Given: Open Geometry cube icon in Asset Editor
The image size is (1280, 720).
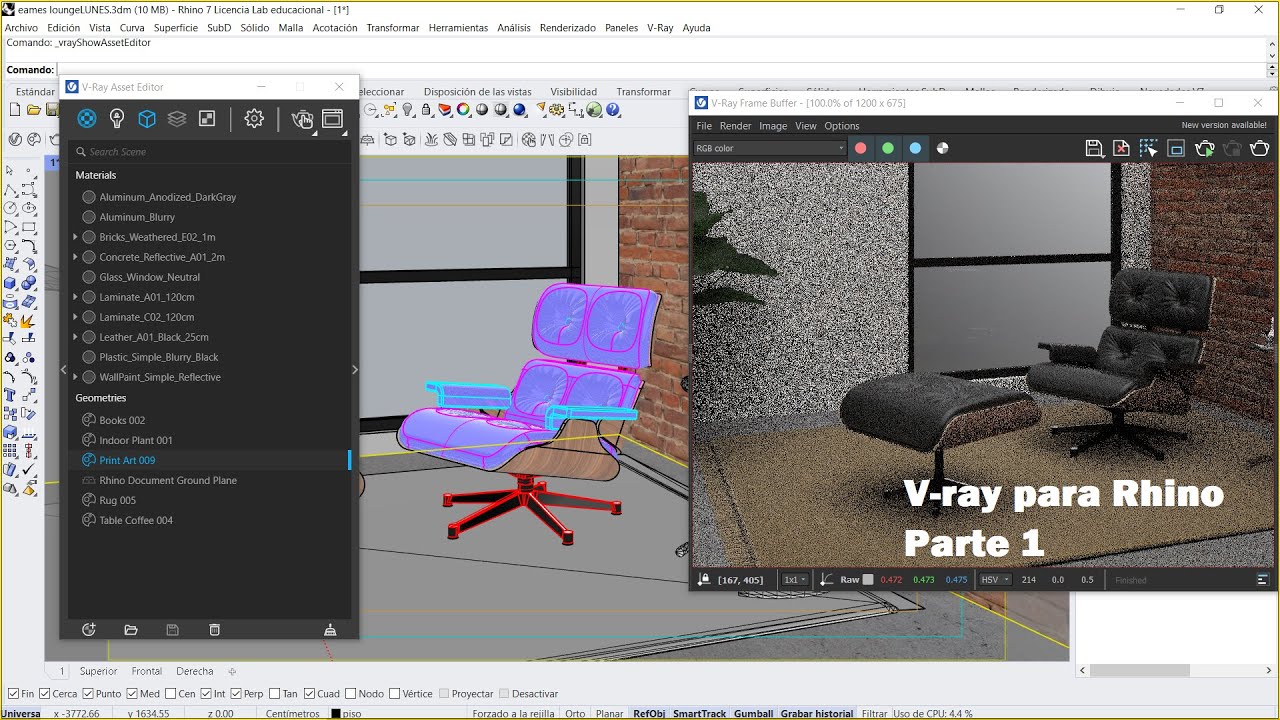Looking at the screenshot, I should tap(147, 119).
